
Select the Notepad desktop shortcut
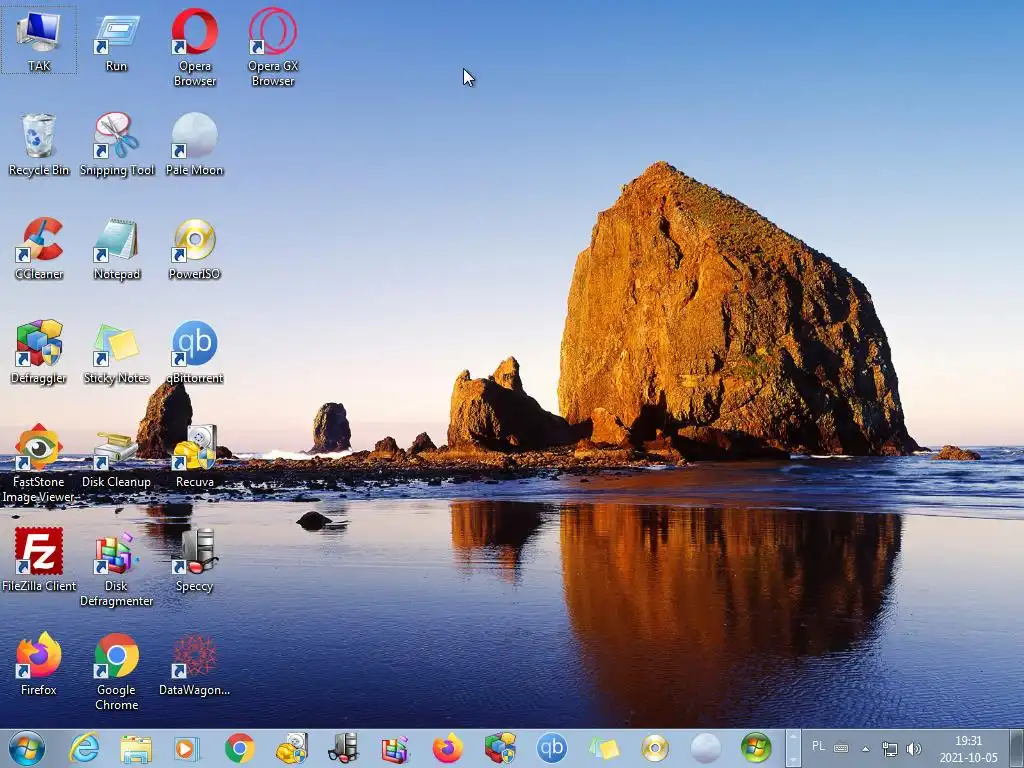pos(116,248)
